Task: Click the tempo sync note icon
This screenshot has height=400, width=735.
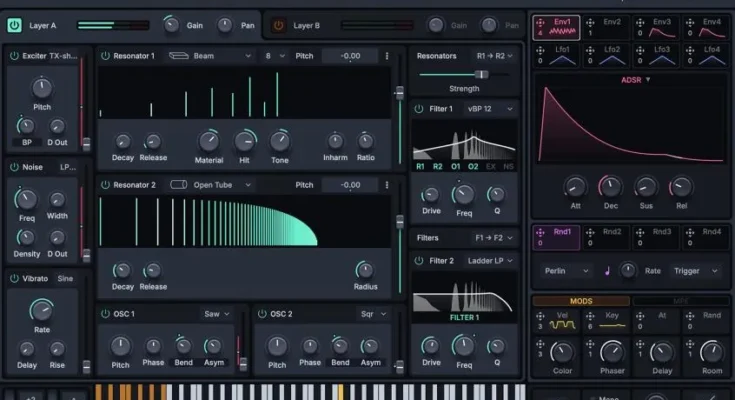Action: click(x=608, y=271)
